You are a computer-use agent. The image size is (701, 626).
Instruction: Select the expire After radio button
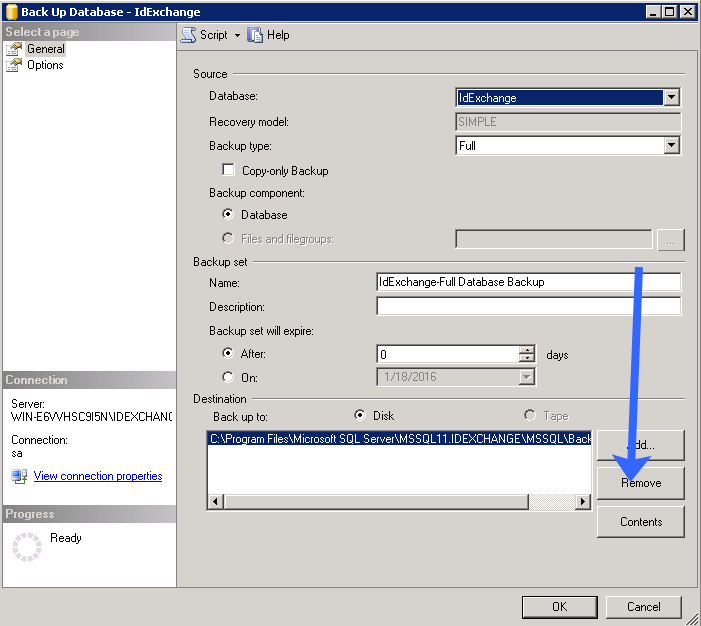(x=228, y=353)
